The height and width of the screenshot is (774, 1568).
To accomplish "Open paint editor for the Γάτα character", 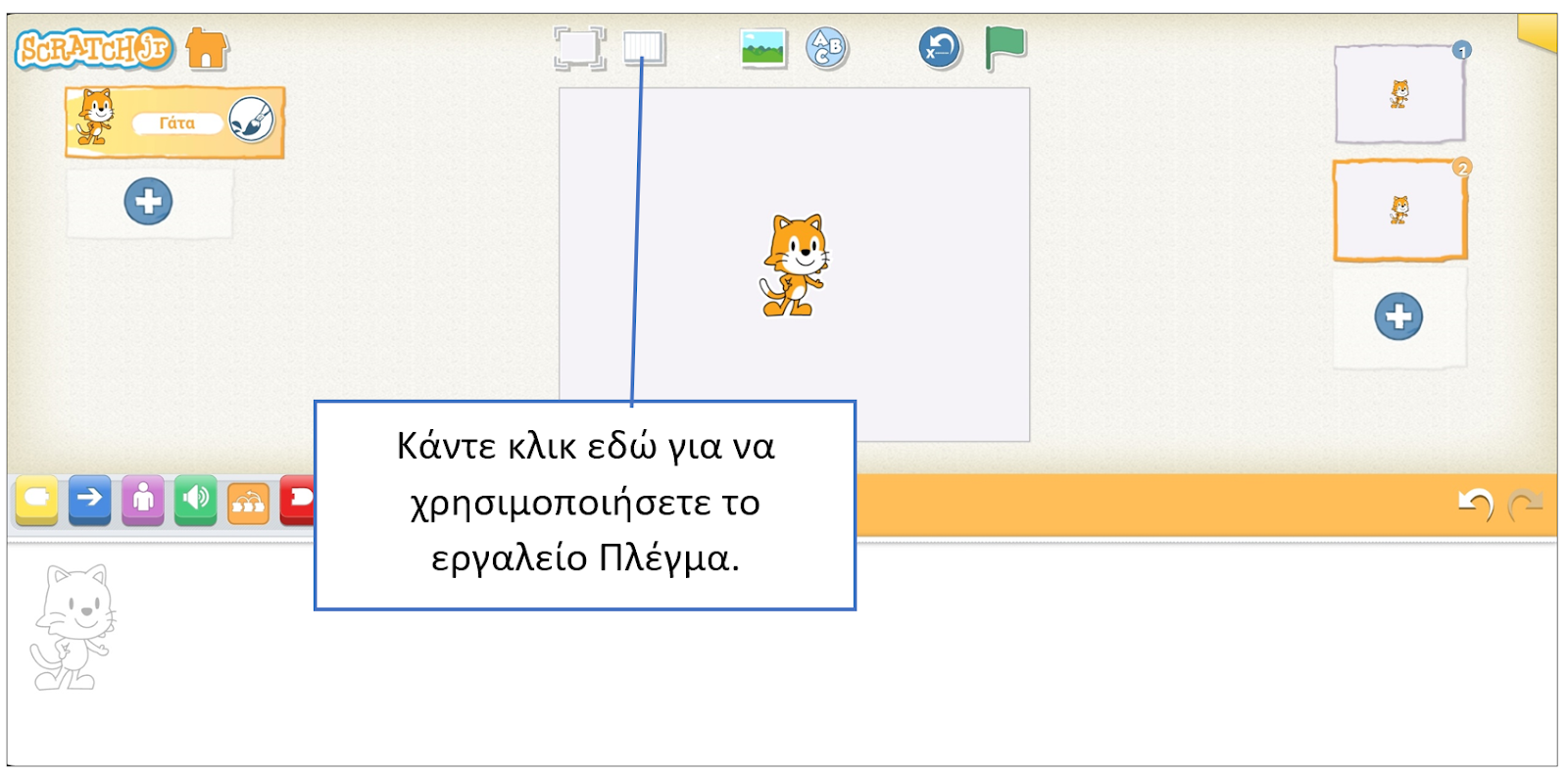I will point(252,121).
